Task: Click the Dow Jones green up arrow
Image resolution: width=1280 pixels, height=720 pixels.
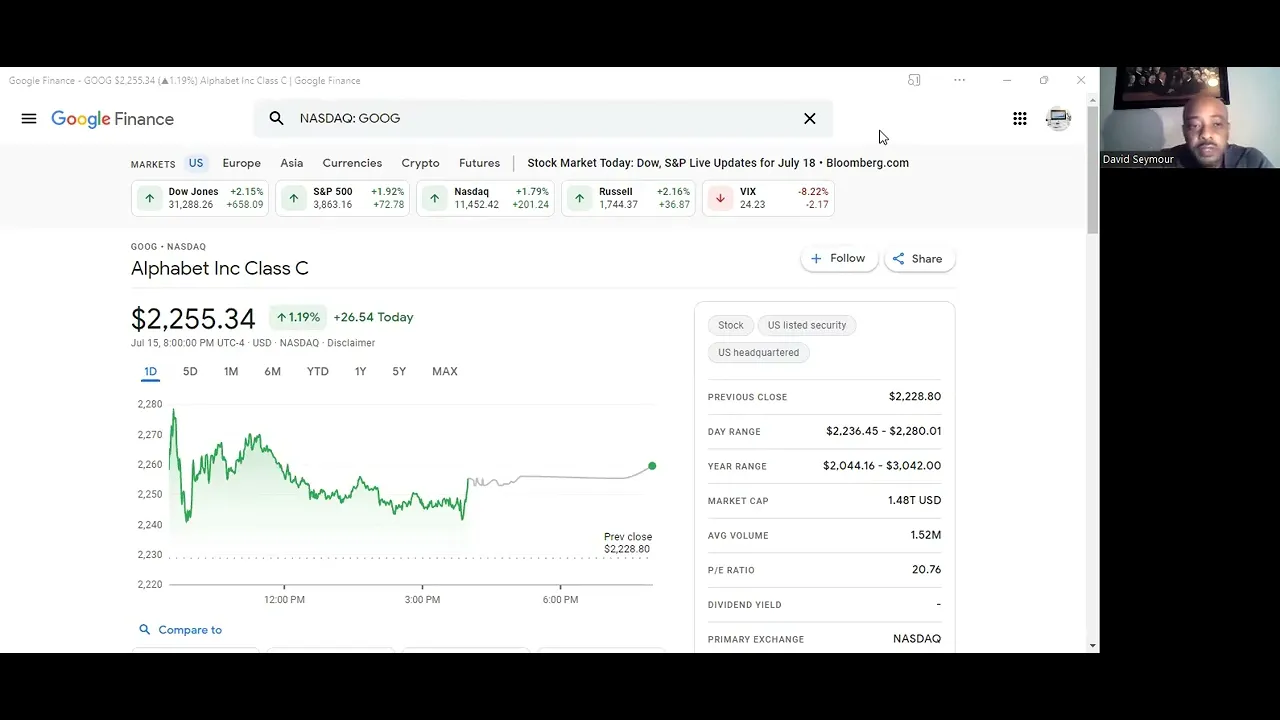Action: [x=149, y=198]
